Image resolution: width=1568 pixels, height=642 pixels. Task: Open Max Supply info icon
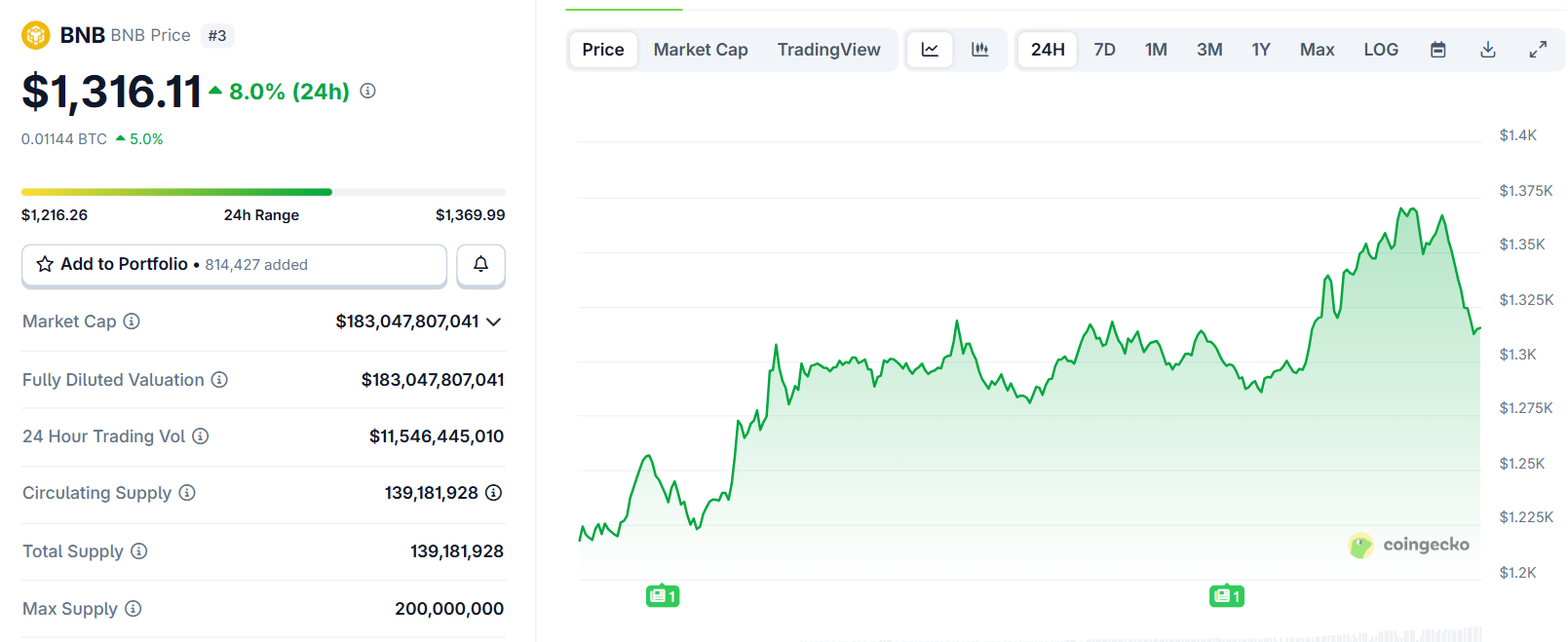pyautogui.click(x=134, y=609)
